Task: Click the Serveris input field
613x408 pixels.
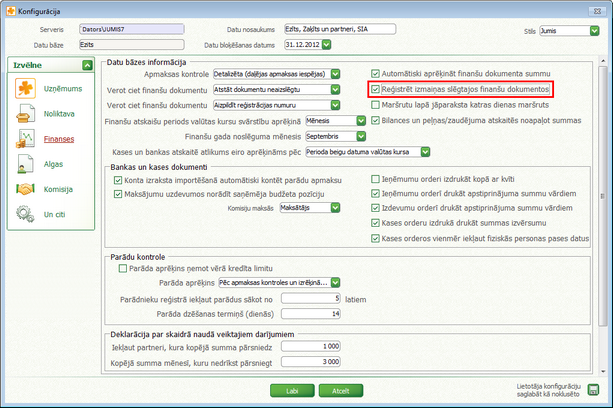Action: click(132, 29)
